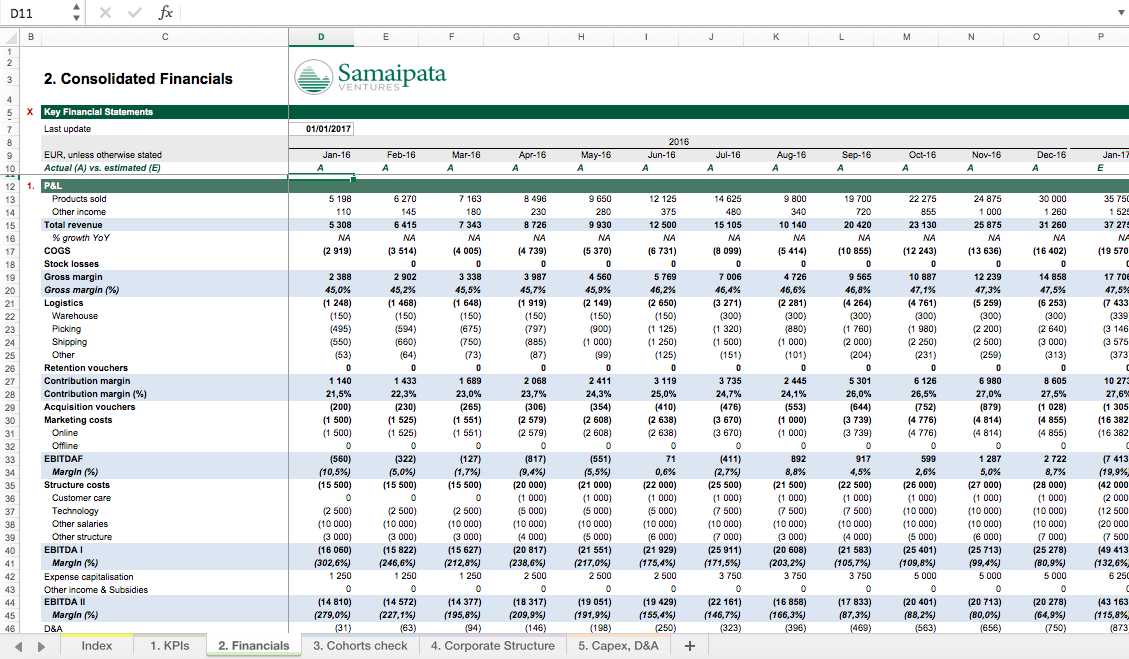
Task: Click the 'Technology' row label
Action: pyautogui.click(x=75, y=511)
